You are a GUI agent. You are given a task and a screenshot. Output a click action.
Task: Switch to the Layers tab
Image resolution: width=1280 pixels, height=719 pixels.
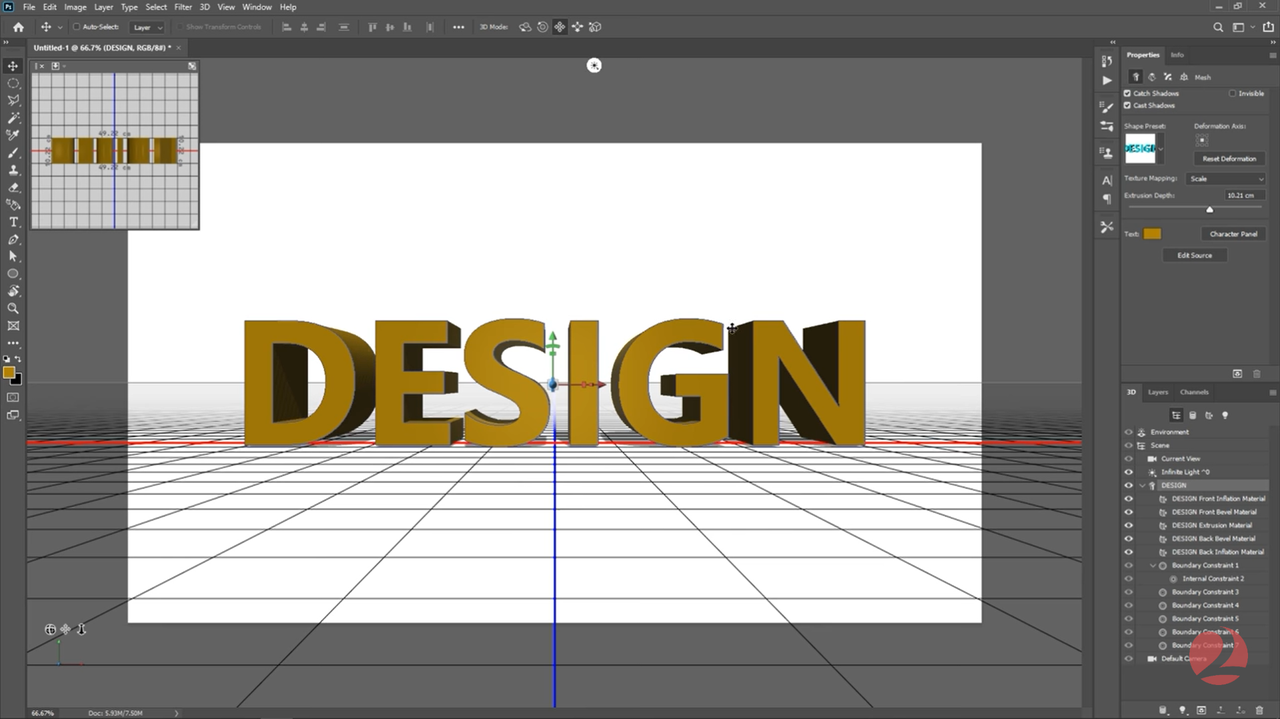pos(1158,392)
